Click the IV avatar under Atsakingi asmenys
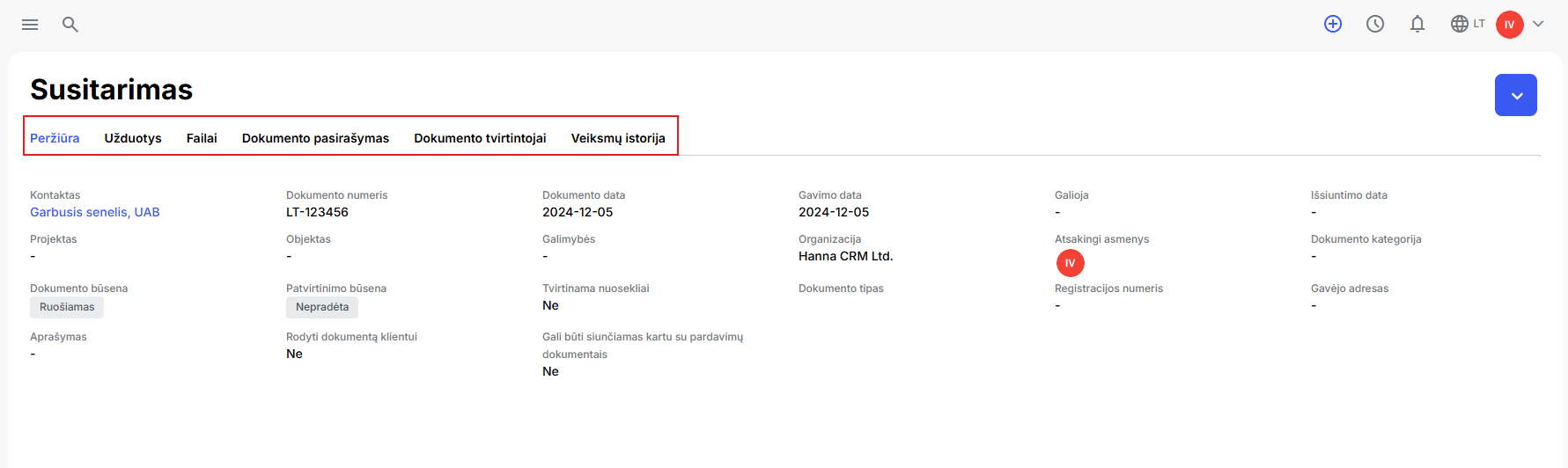The image size is (1568, 468). tap(1071, 263)
